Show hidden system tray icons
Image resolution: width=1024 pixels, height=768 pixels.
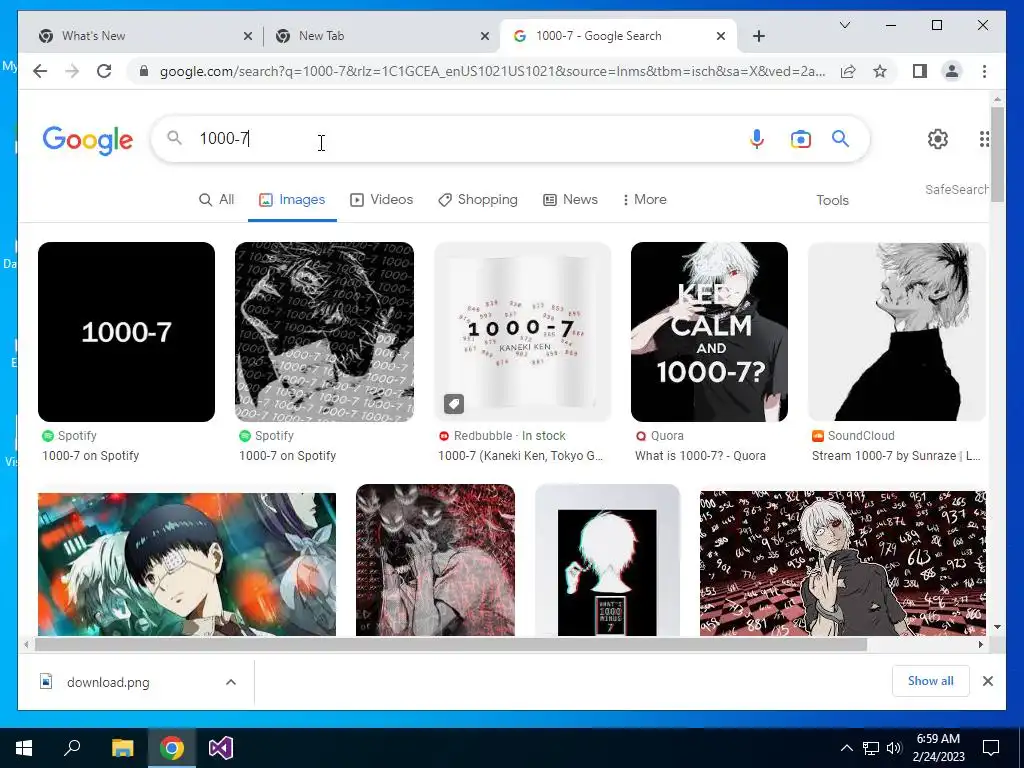coord(846,748)
